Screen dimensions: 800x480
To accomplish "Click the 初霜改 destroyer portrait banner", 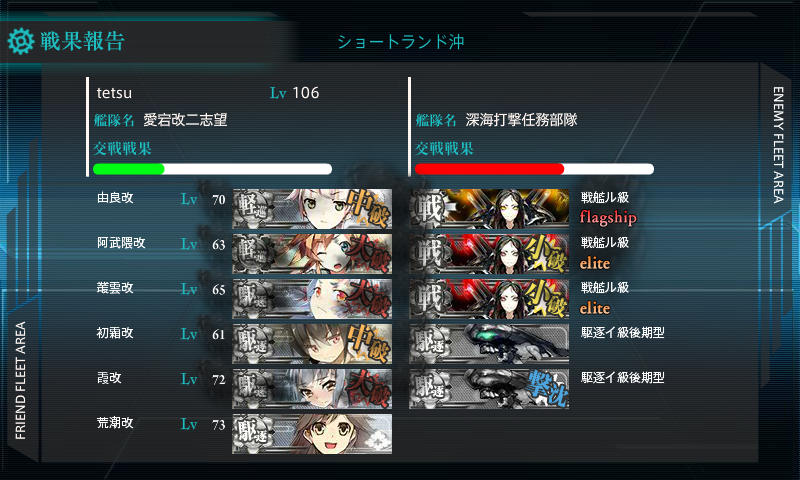I will (x=312, y=343).
